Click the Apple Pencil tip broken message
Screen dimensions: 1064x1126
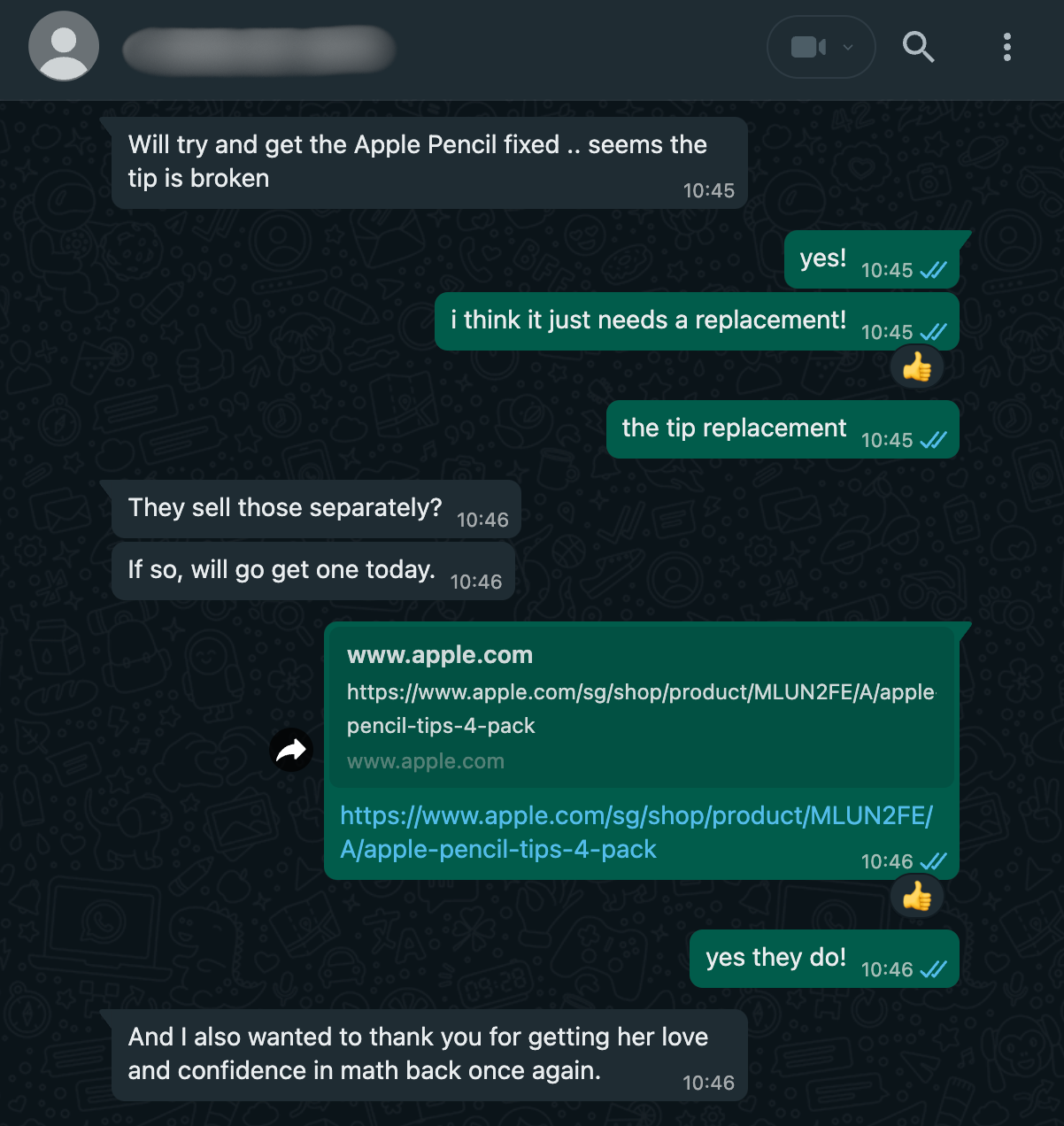[417, 162]
